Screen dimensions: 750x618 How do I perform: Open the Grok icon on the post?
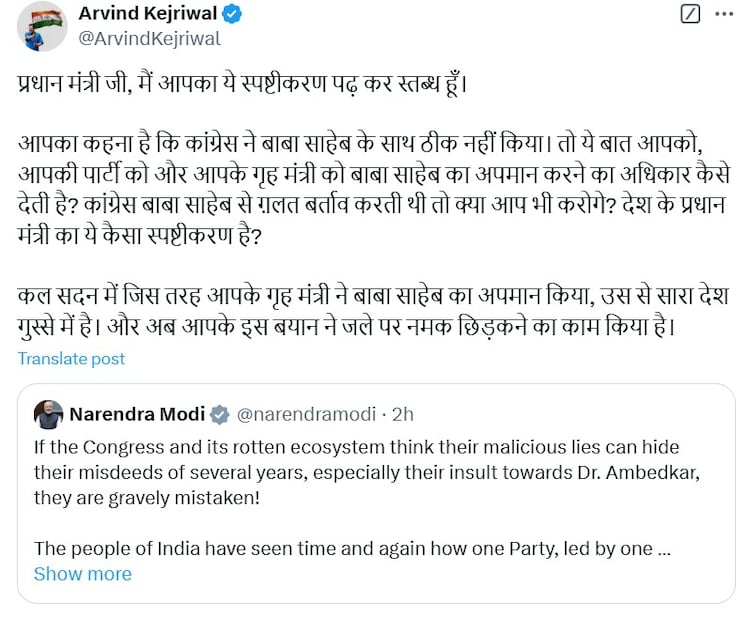tap(689, 15)
